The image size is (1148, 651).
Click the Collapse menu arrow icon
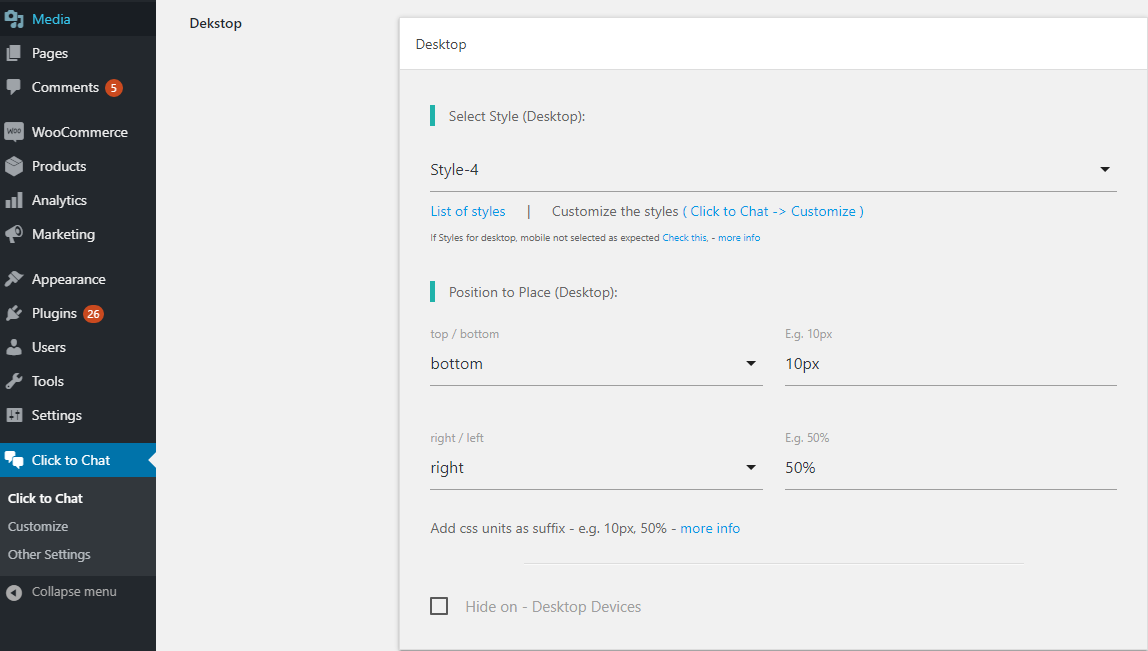click(x=14, y=592)
